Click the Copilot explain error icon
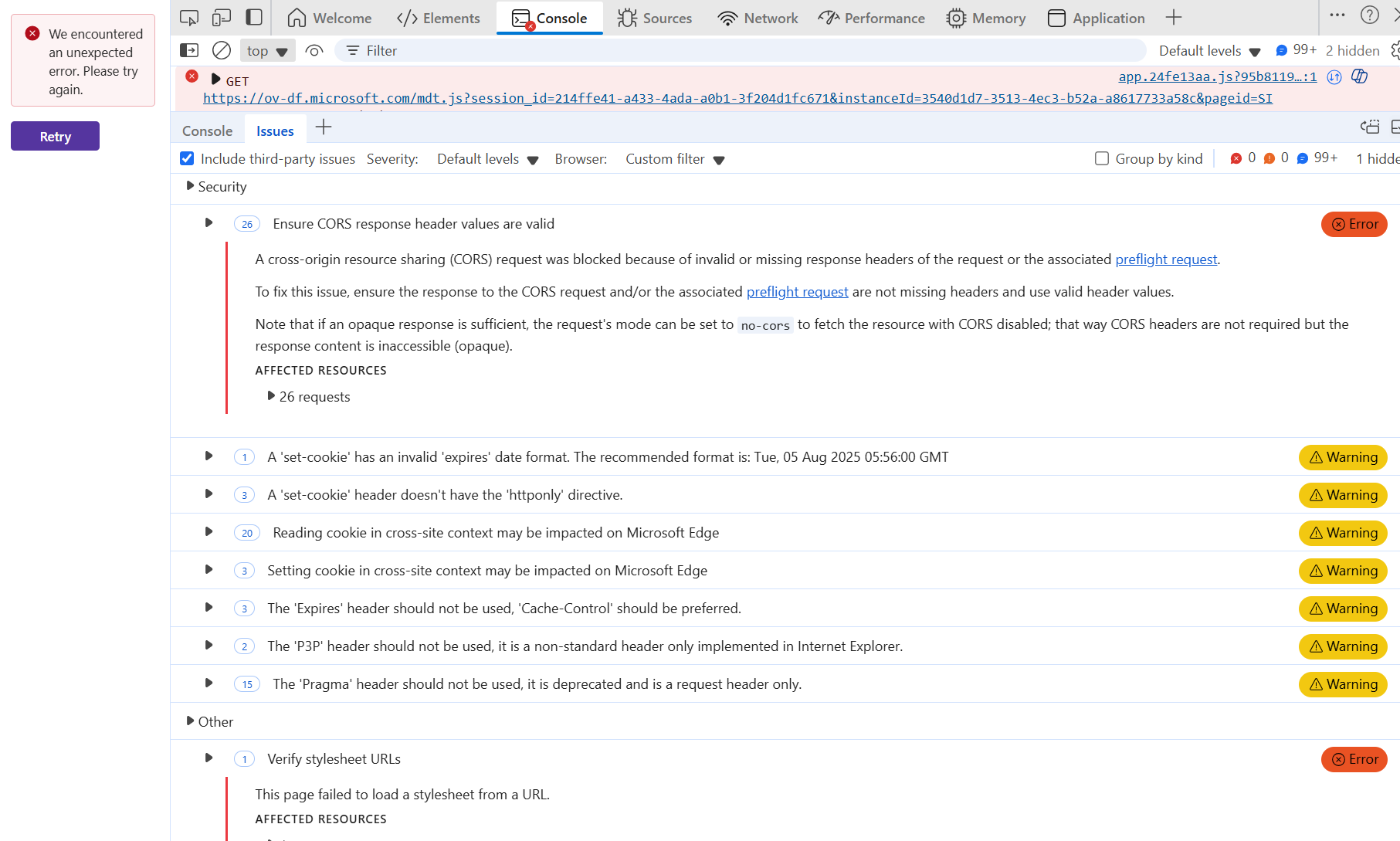The height and width of the screenshot is (841, 1400). [1360, 76]
